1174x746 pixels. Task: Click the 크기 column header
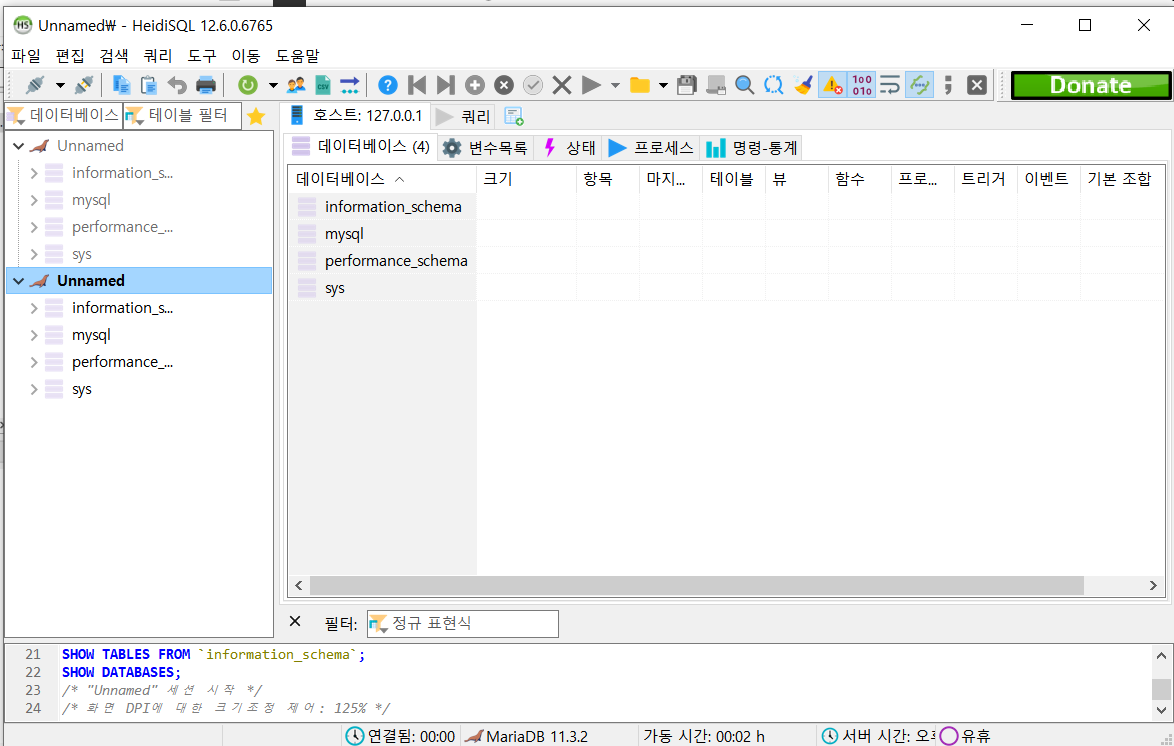coord(526,179)
